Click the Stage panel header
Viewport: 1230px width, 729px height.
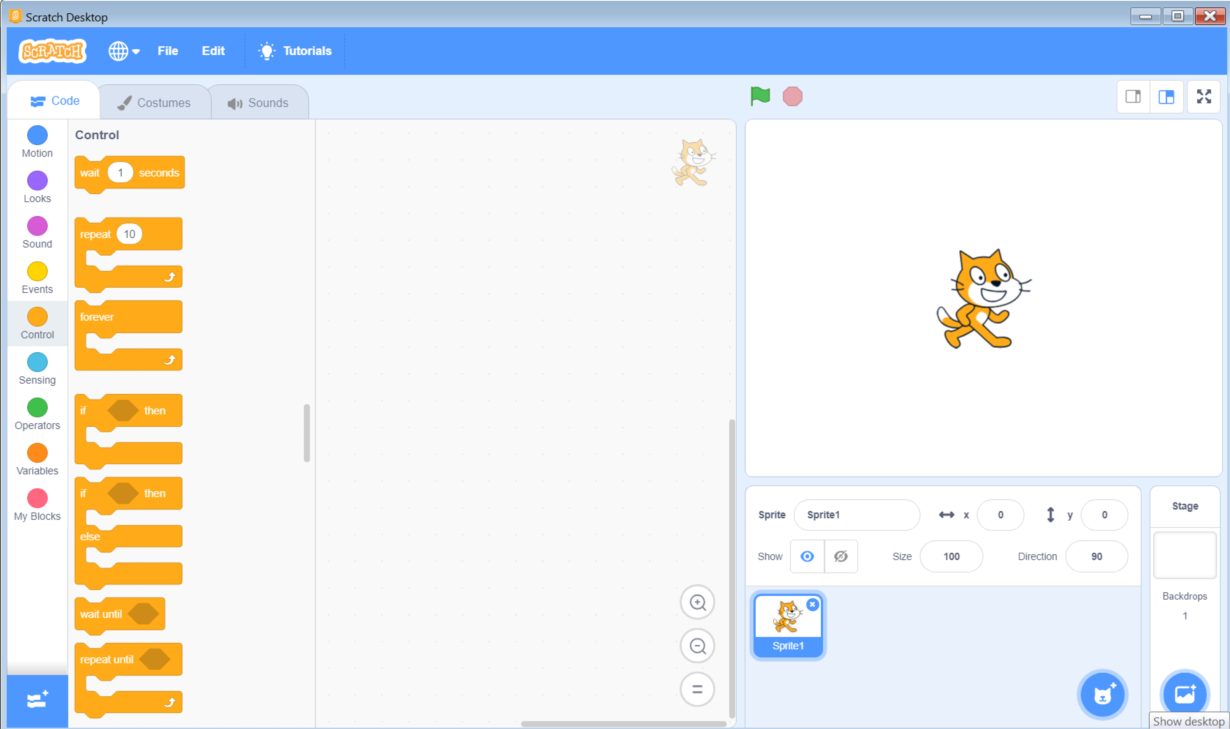1185,506
